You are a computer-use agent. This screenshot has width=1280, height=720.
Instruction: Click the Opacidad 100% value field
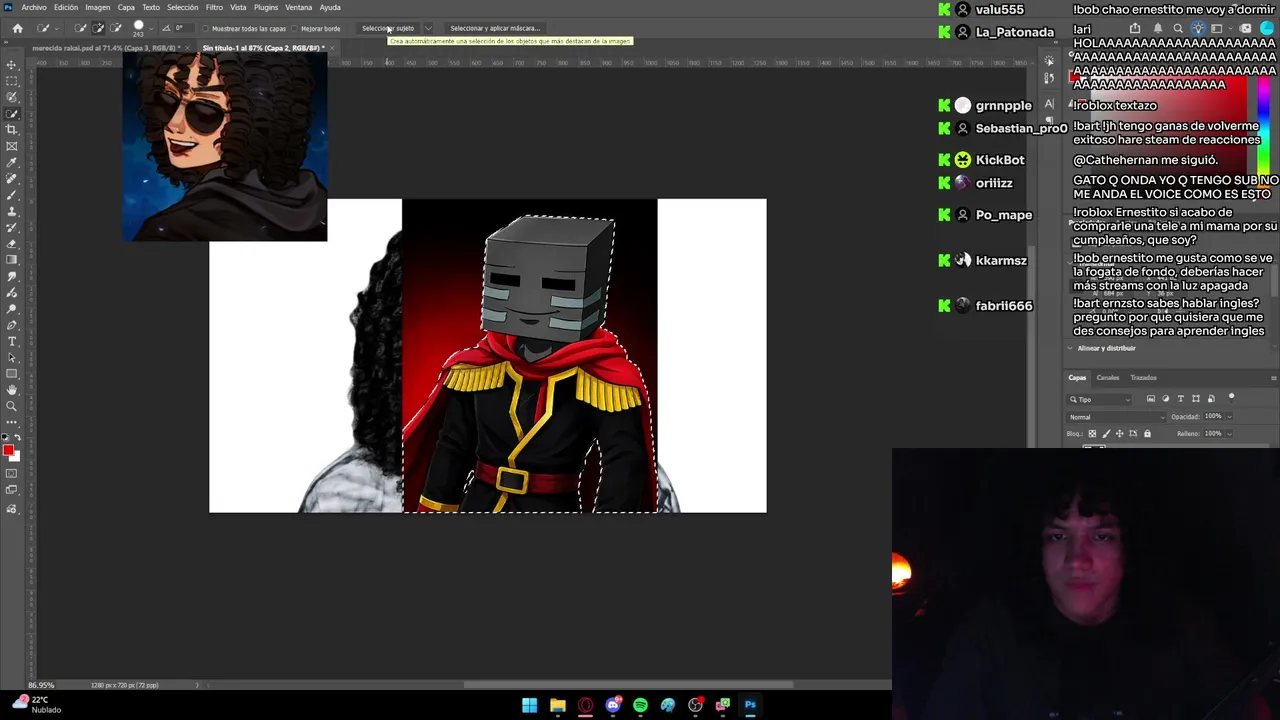click(x=1213, y=417)
